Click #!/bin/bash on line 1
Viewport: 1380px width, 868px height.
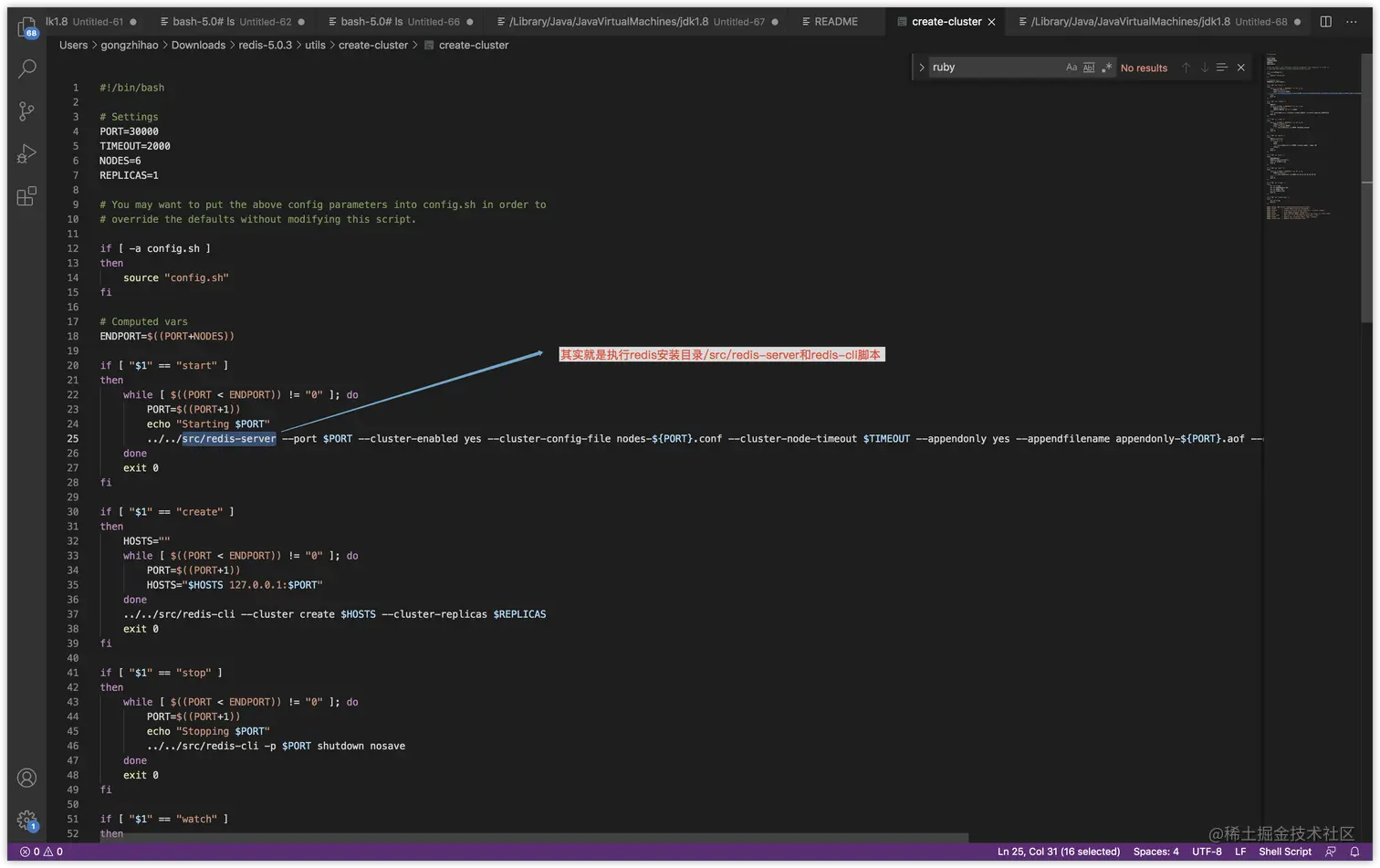point(132,88)
